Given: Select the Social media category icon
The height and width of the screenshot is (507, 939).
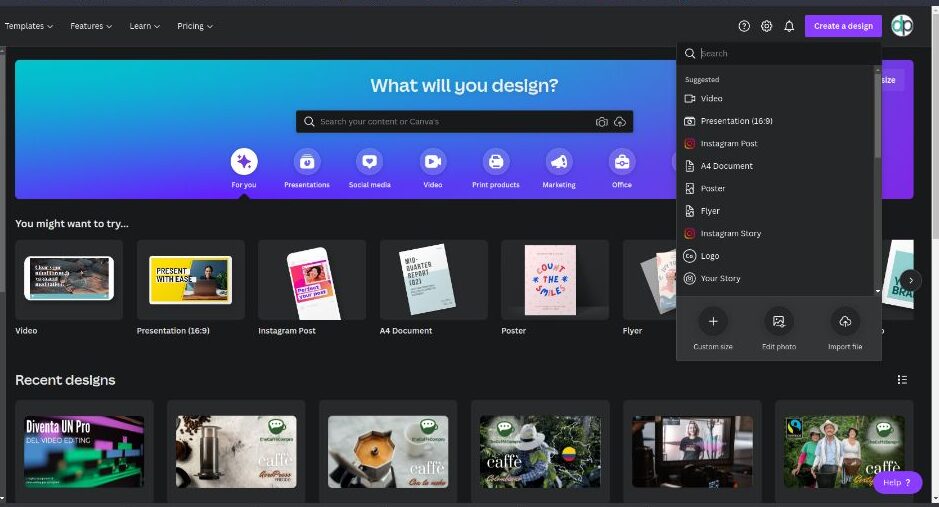Looking at the screenshot, I should coord(369,162).
